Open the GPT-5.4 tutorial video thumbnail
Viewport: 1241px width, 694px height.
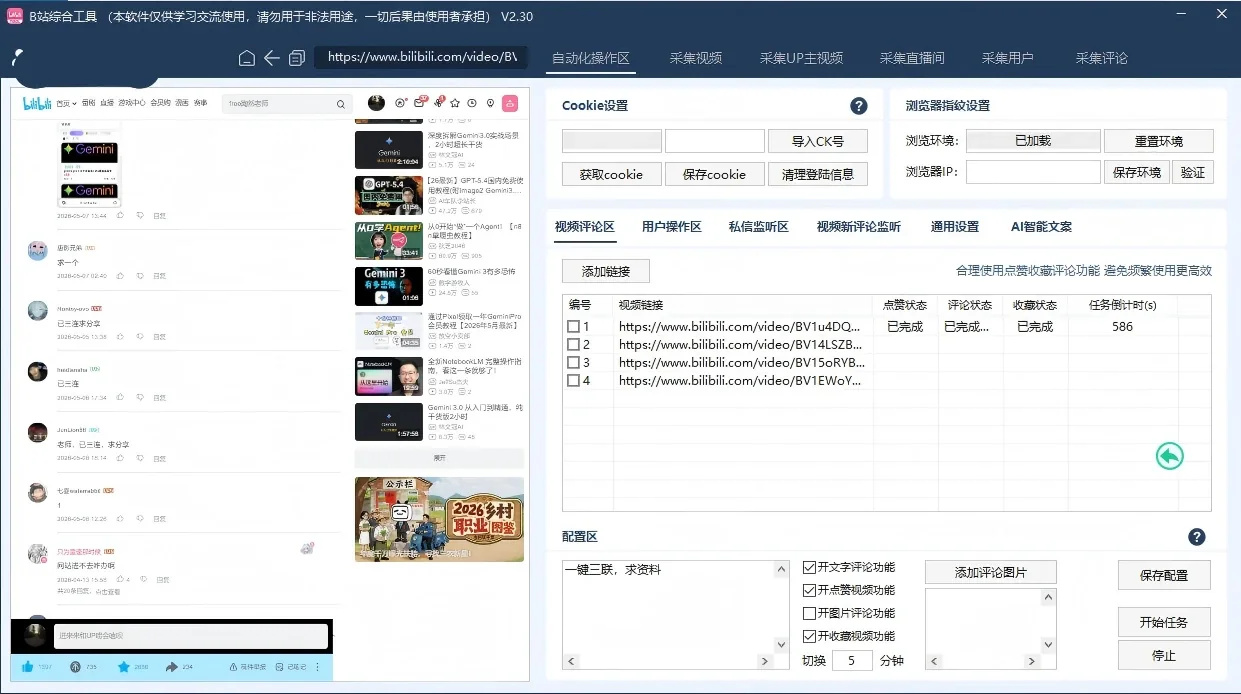click(x=389, y=196)
